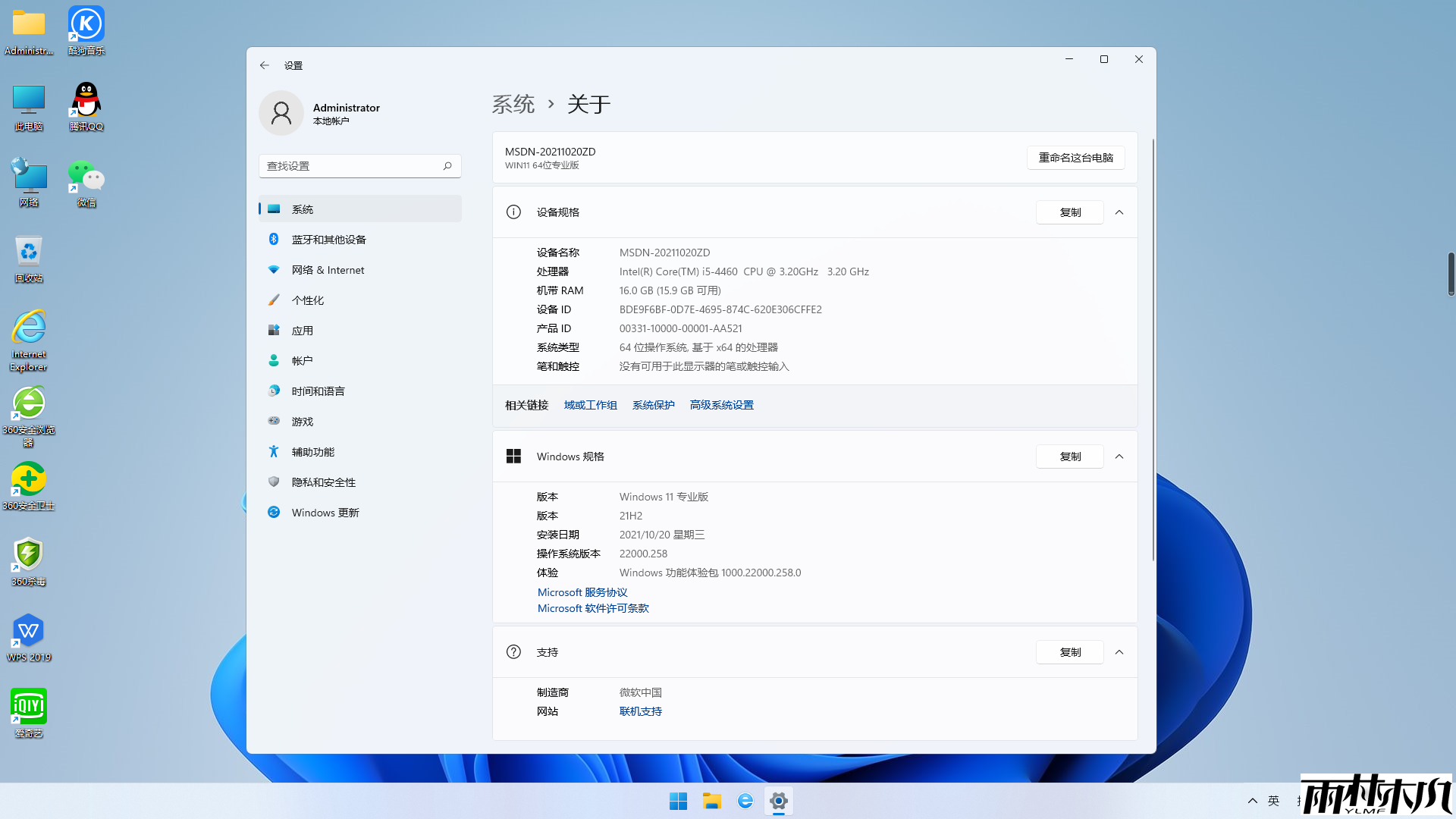Viewport: 1456px width, 819px height.
Task: Click the 查找设置 search field
Action: 353,165
